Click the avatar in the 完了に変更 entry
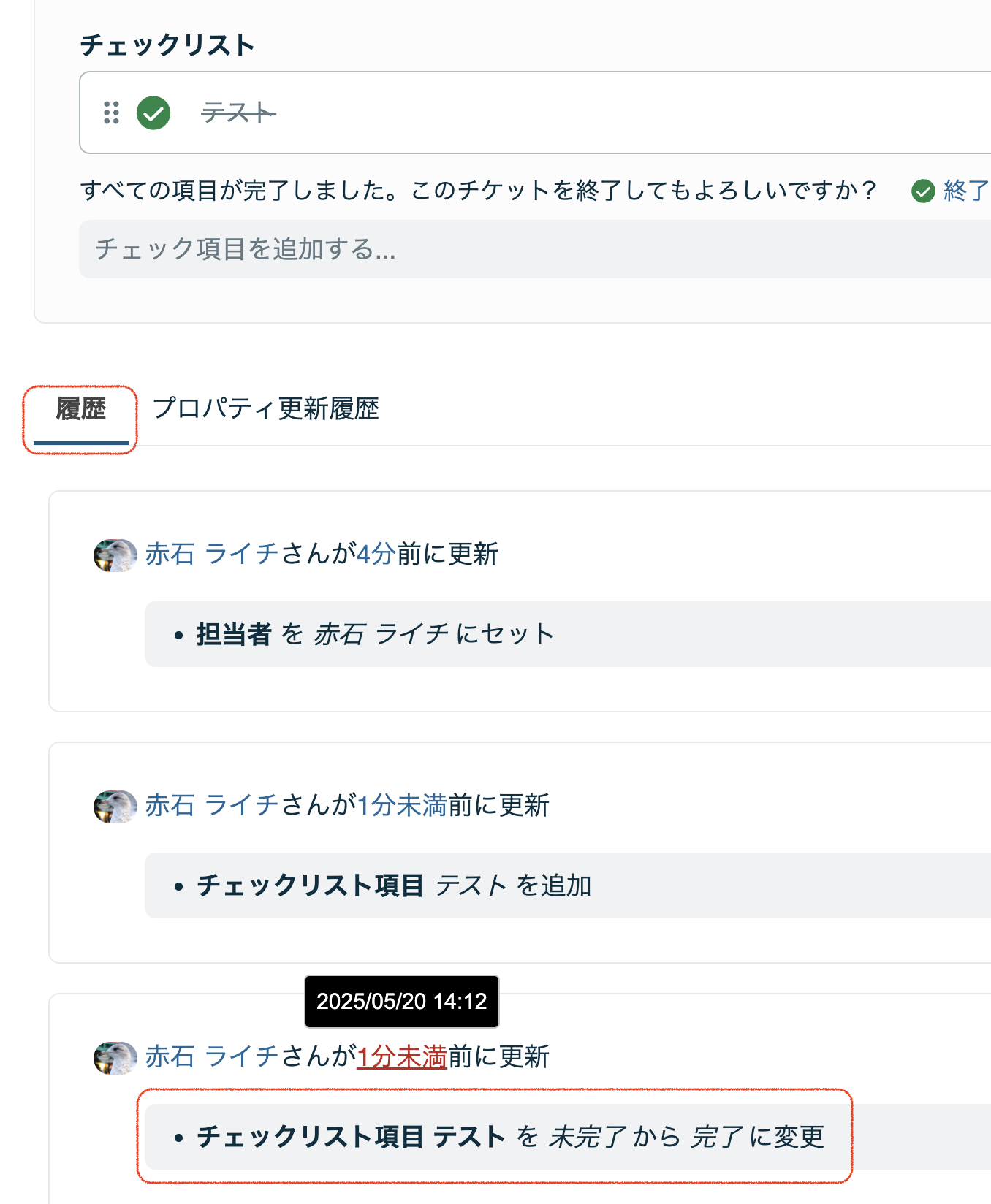 [x=115, y=1058]
